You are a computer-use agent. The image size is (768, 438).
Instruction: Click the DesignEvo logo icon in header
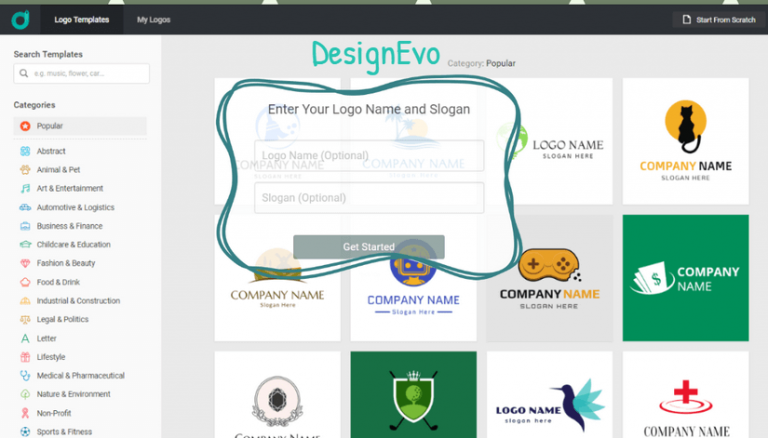(20, 19)
